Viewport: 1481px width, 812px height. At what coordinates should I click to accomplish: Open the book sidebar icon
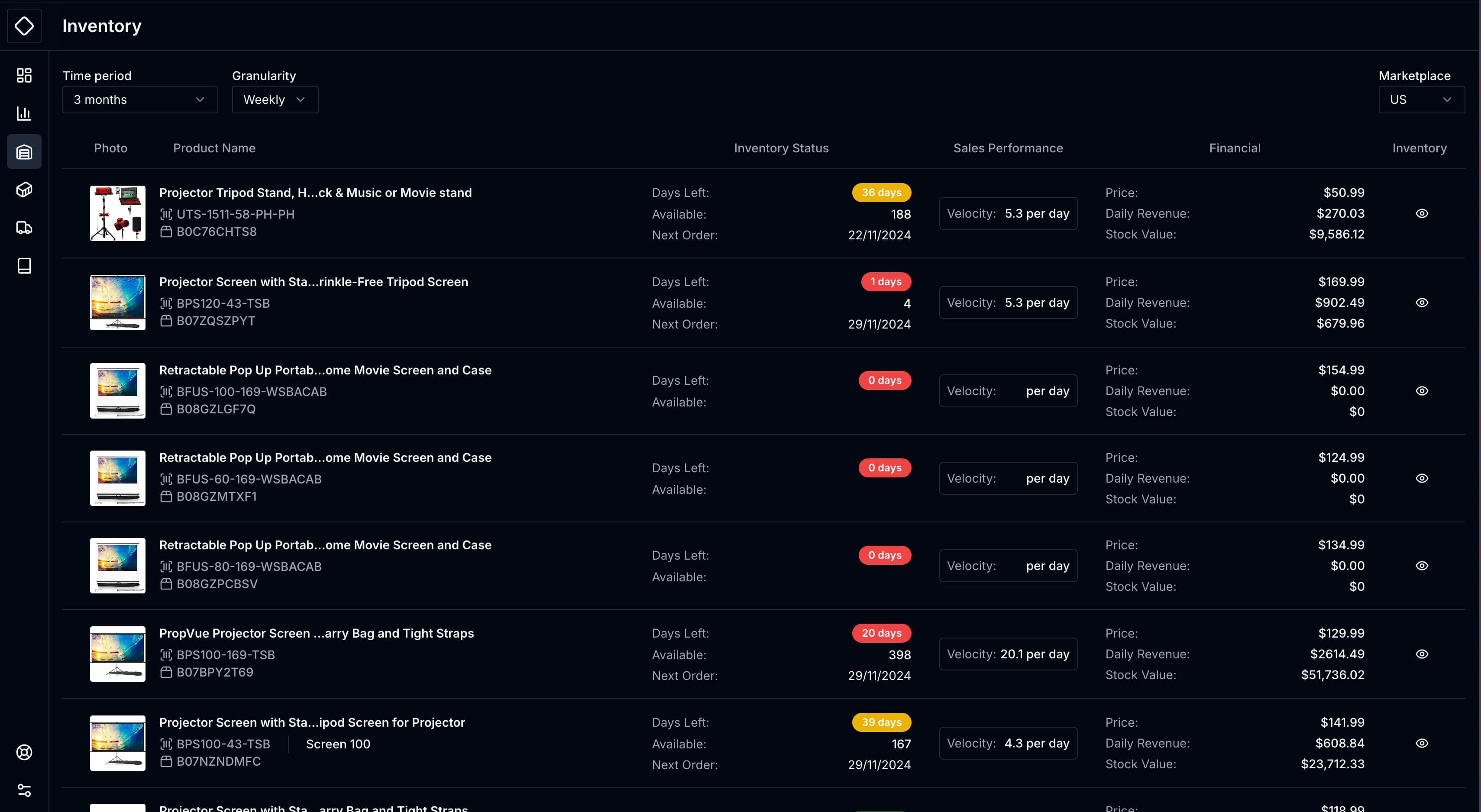[x=24, y=265]
